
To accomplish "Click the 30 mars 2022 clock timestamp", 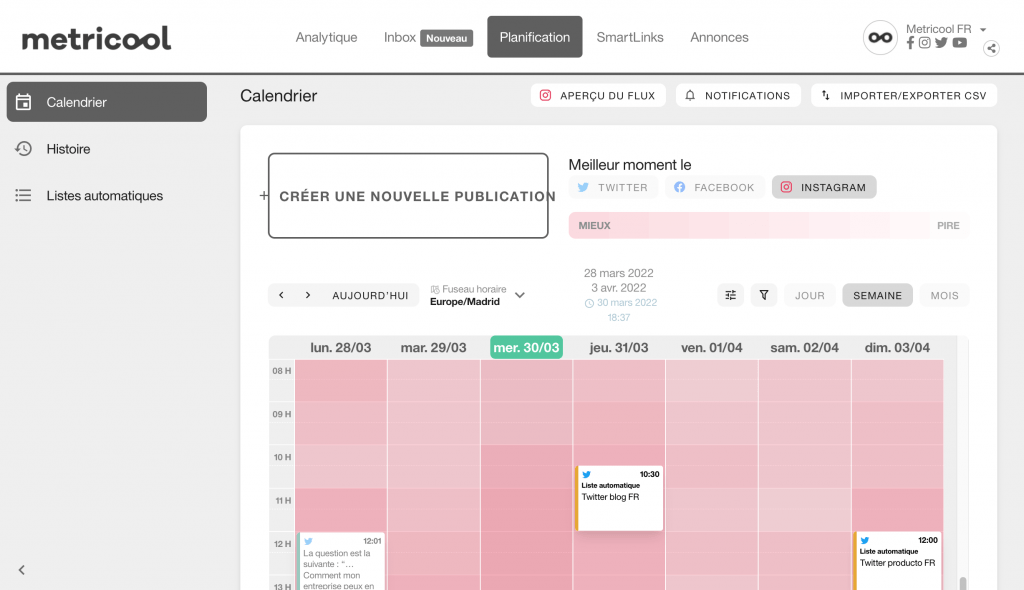I will click(x=620, y=310).
